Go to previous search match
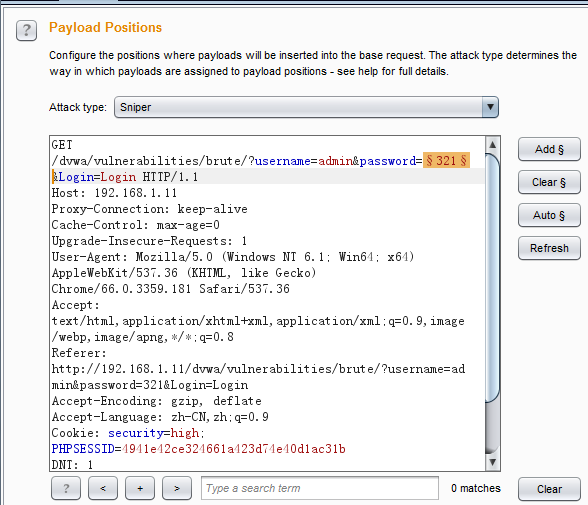The width and height of the screenshot is (588, 505). [x=103, y=488]
